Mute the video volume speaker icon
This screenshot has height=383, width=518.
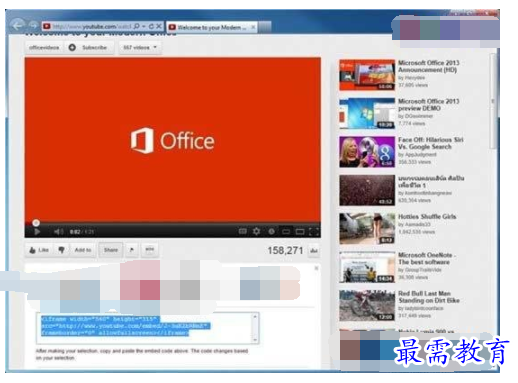click(x=58, y=231)
